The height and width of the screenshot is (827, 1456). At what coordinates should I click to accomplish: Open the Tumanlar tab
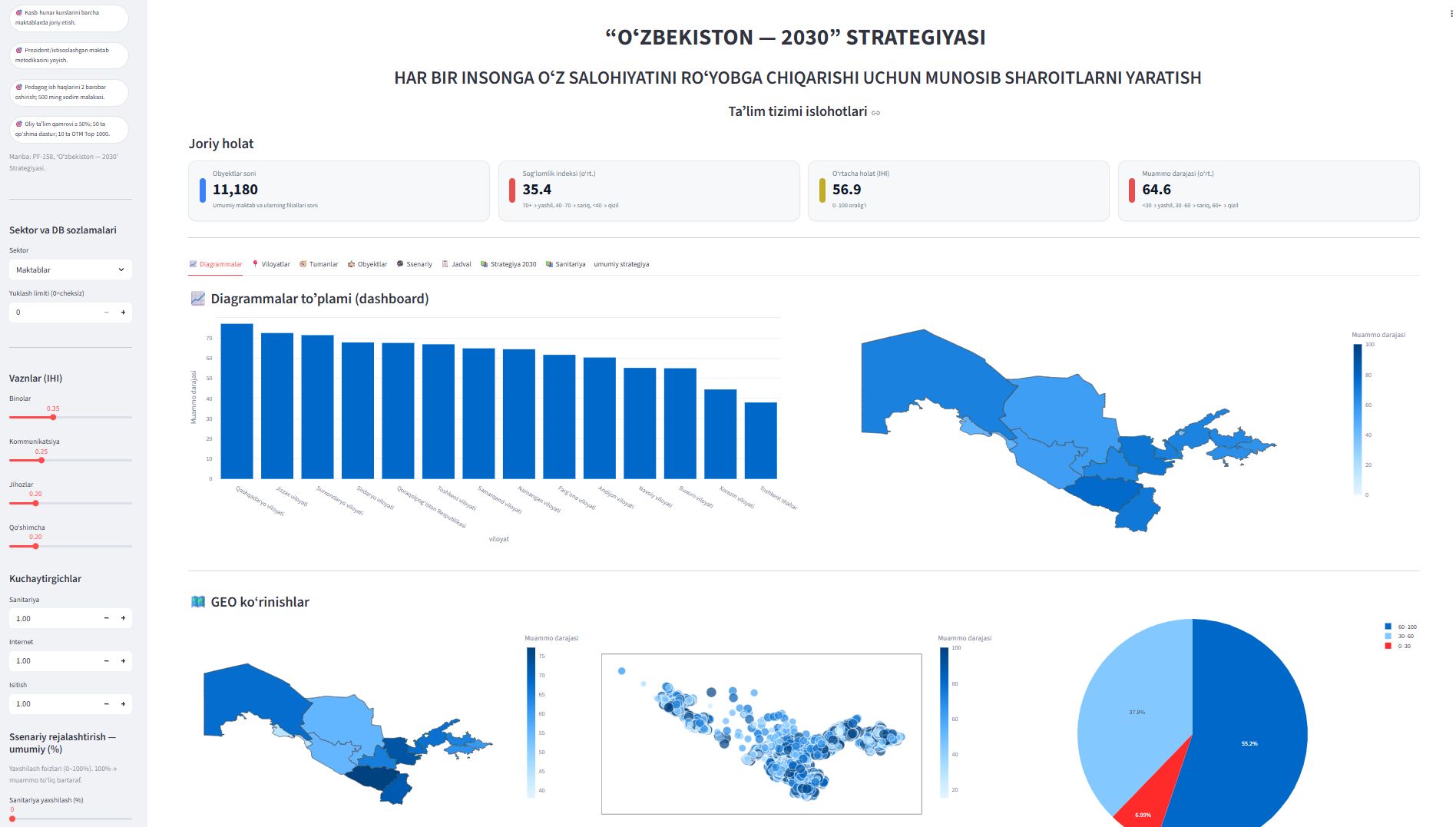pyautogui.click(x=319, y=264)
